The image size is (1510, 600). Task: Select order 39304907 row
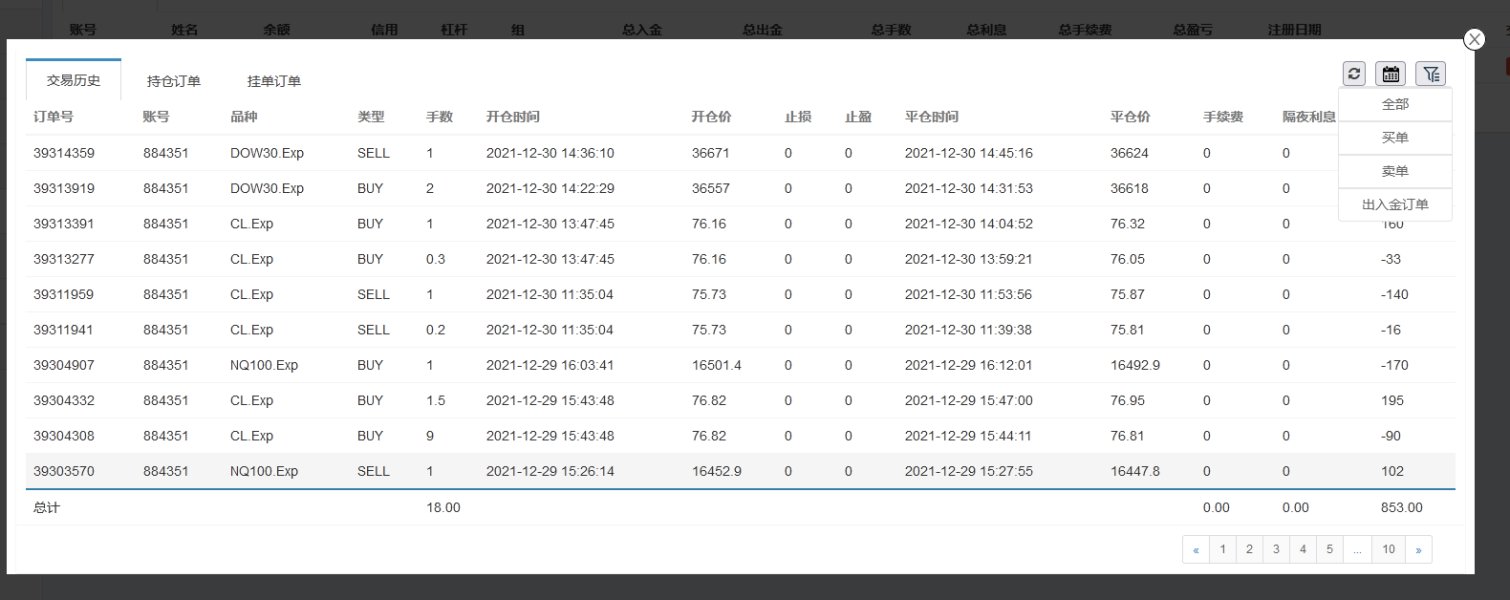coord(740,365)
